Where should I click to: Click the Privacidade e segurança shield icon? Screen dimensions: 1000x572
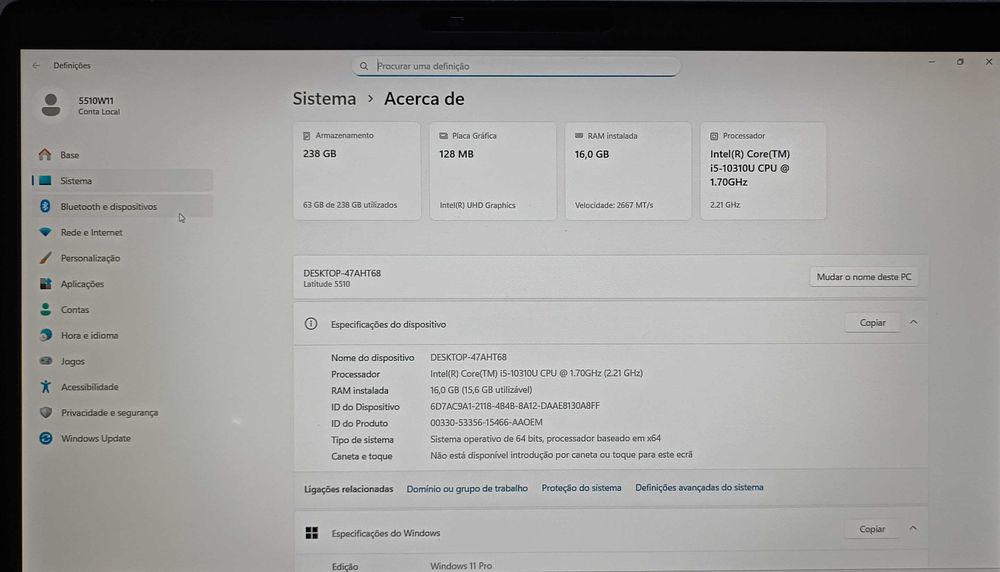coord(45,413)
